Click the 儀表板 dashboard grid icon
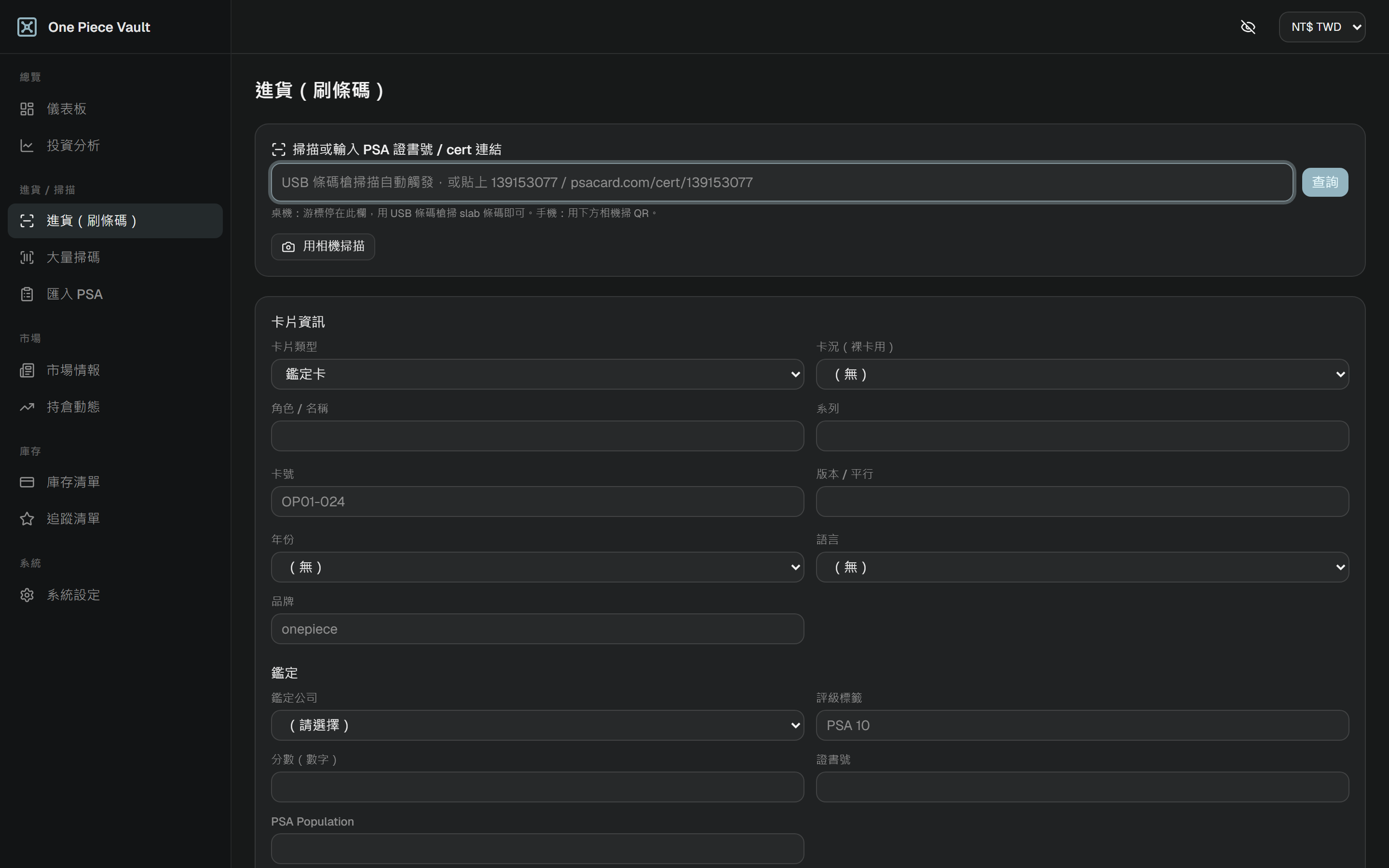 (x=27, y=109)
